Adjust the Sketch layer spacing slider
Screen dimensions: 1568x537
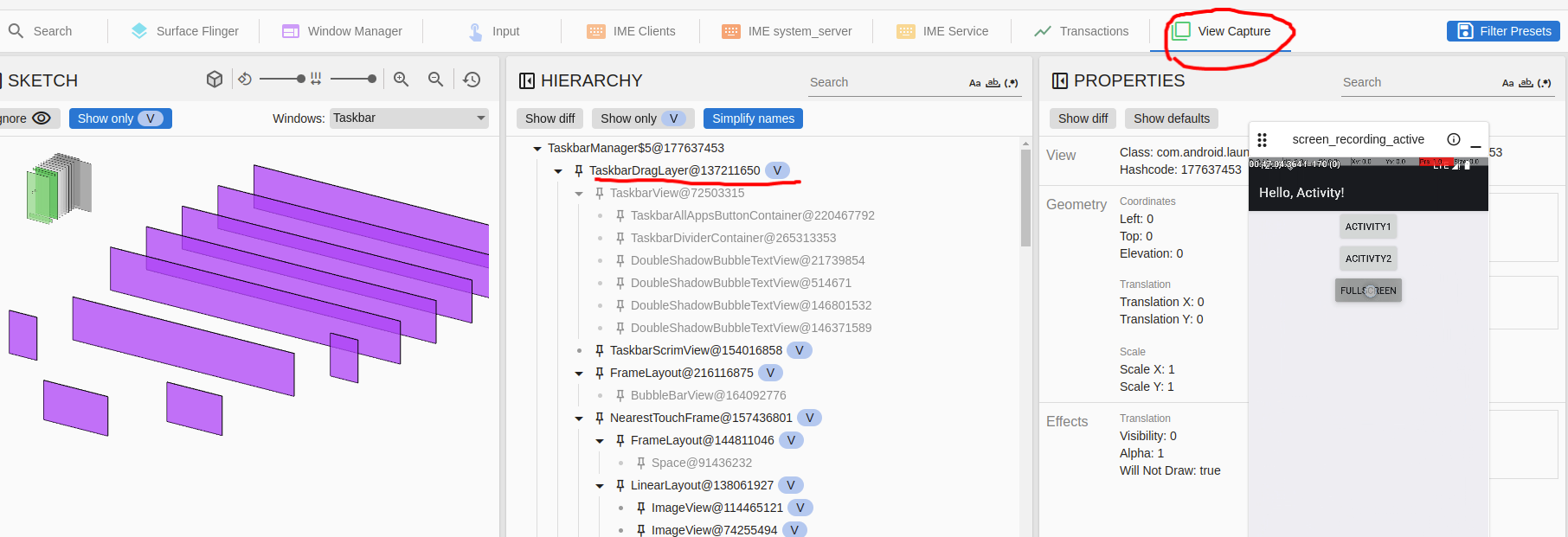353,79
